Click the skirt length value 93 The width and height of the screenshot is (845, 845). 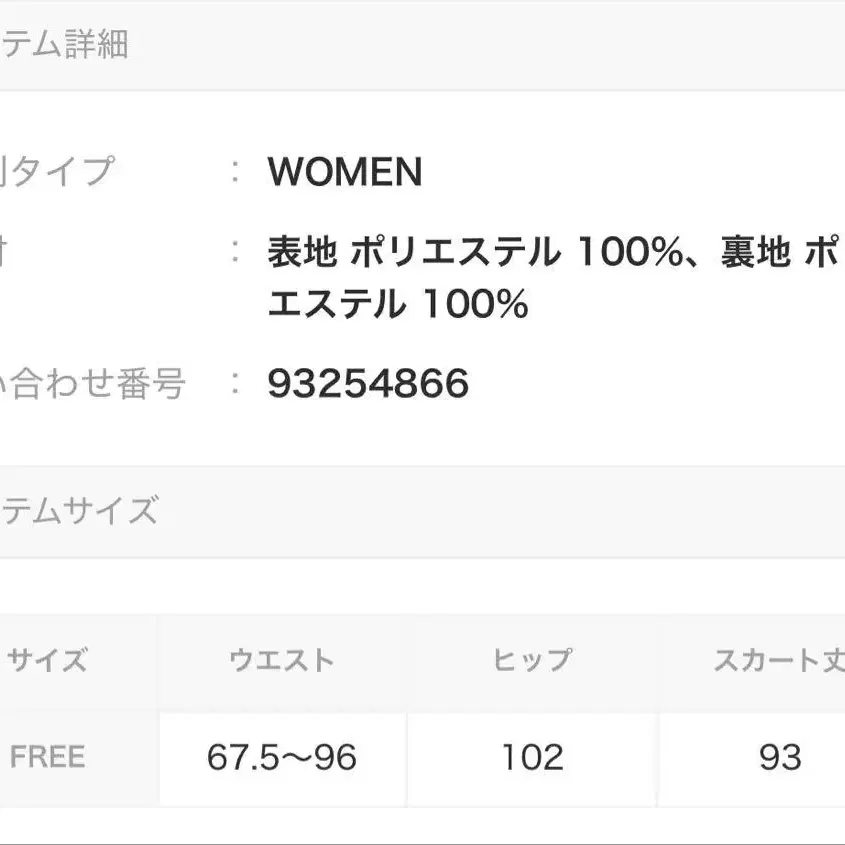[780, 757]
